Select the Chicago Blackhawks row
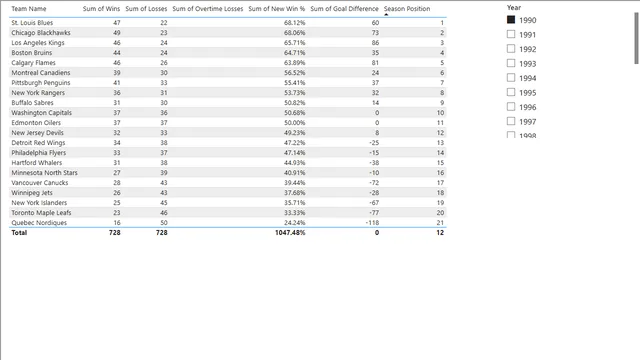This screenshot has width=640, height=360. click(228, 33)
